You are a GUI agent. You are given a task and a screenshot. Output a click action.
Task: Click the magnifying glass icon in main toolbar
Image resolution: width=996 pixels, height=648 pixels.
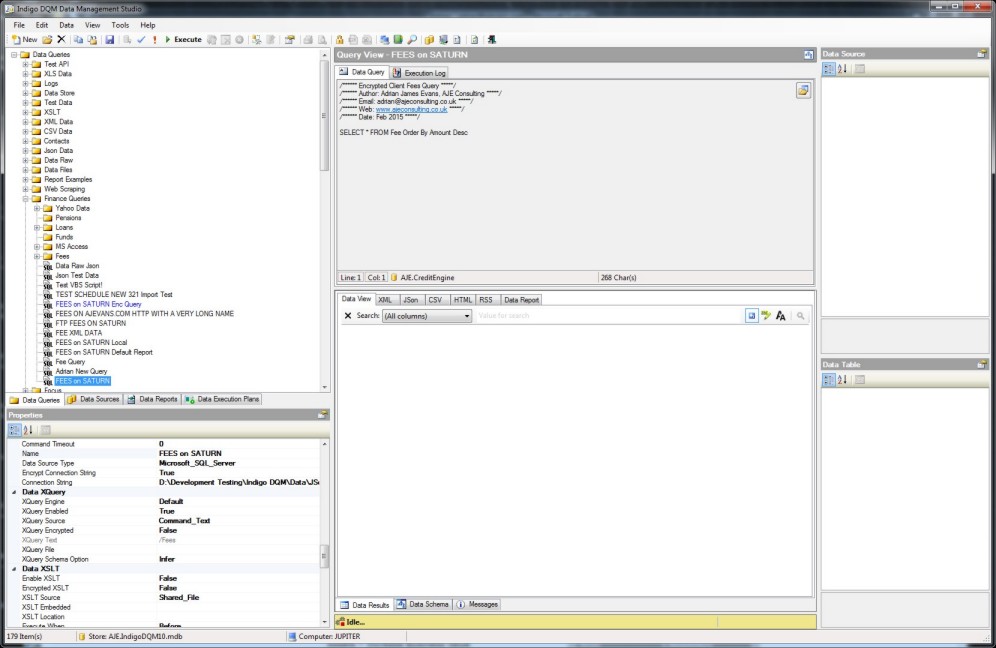412,40
